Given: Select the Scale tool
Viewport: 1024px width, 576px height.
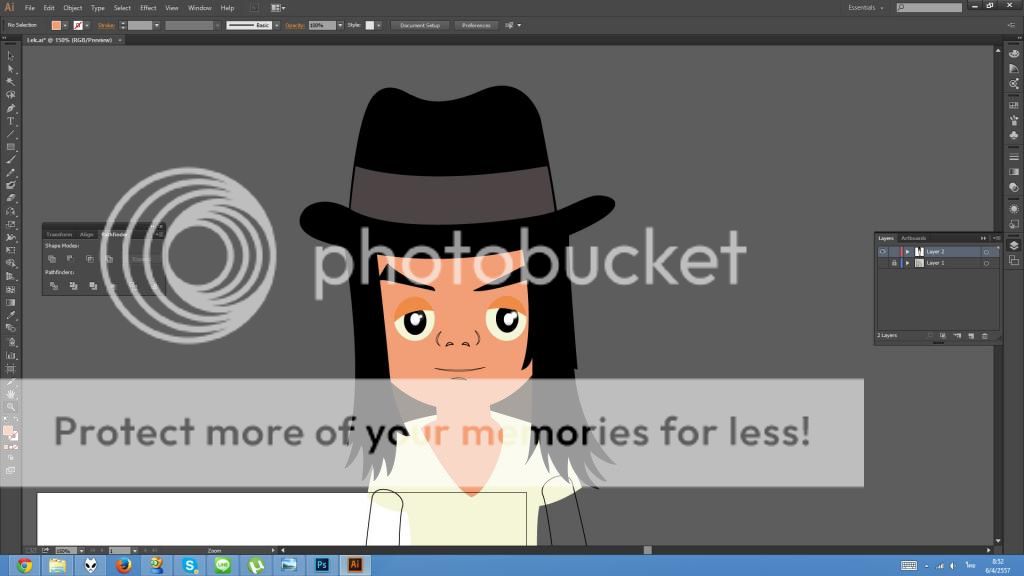Looking at the screenshot, I should point(10,225).
